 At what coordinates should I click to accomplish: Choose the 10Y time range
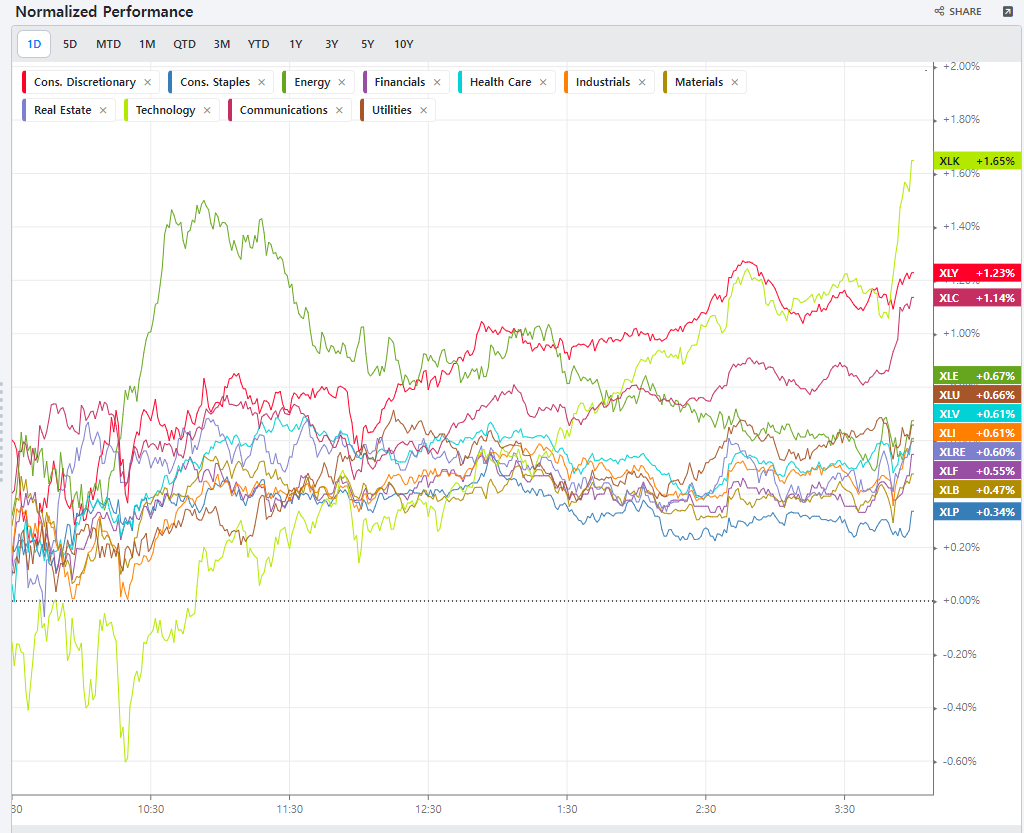[403, 44]
